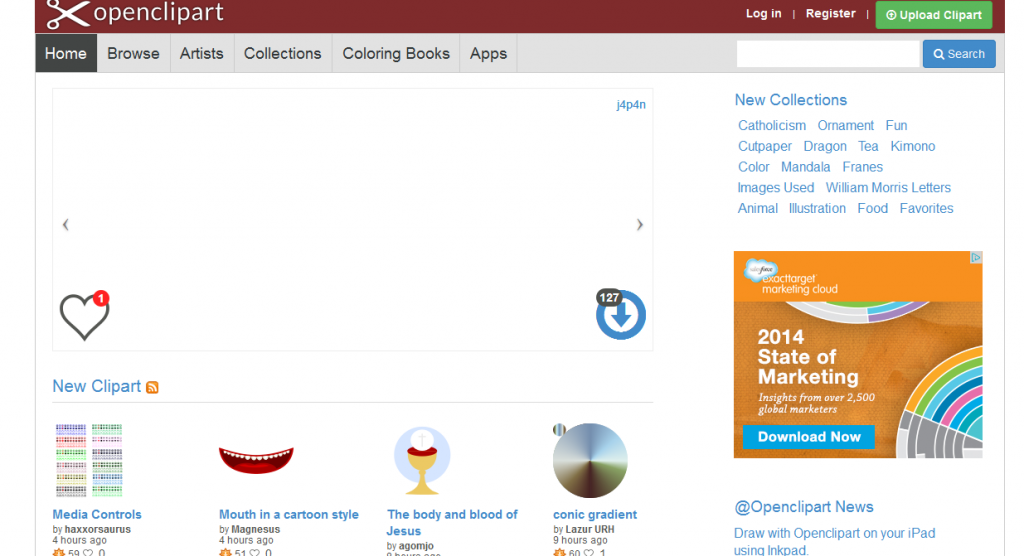Go to next slide with right chevron

pos(639,225)
